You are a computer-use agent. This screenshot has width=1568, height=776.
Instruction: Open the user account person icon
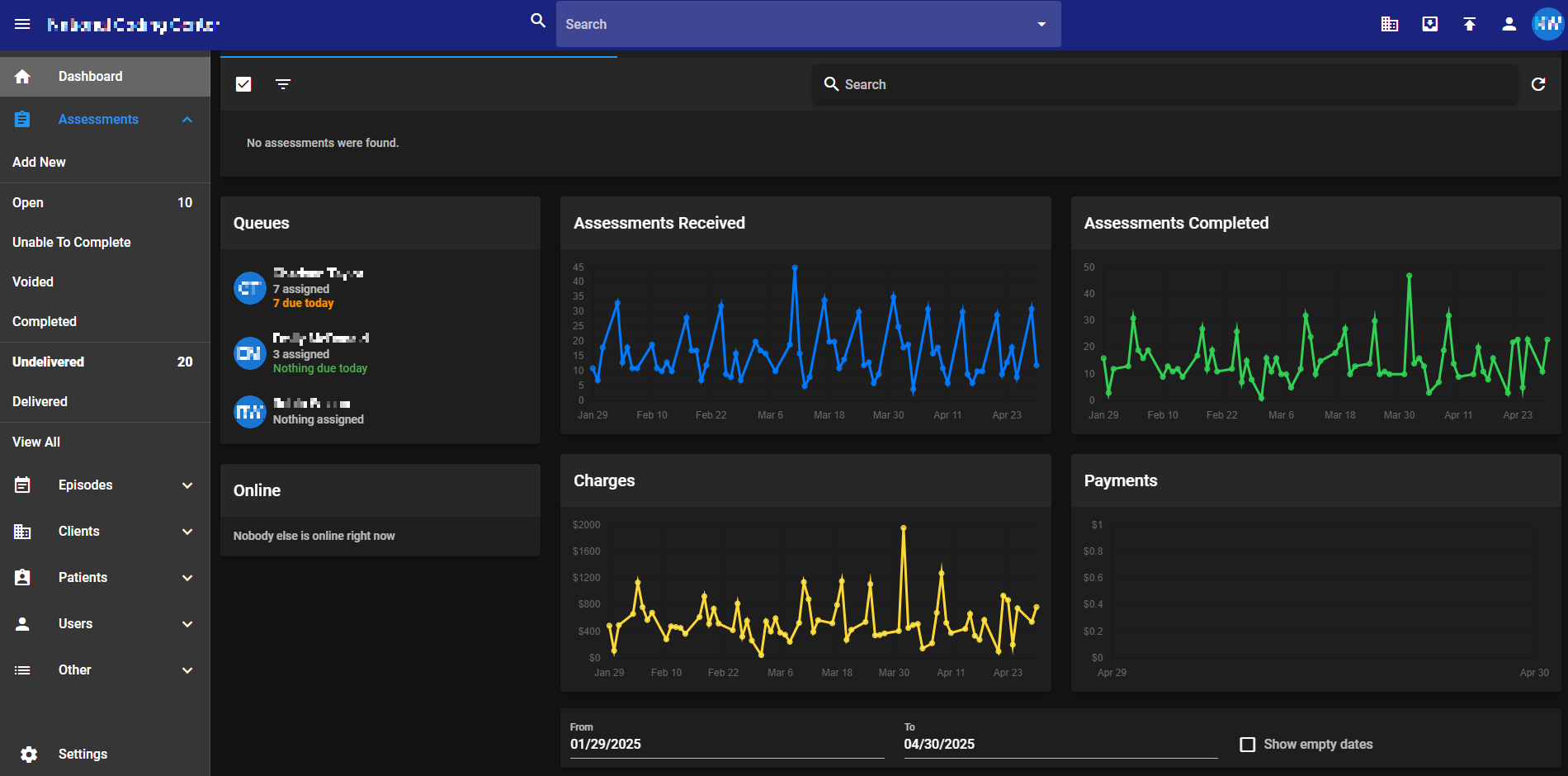1509,24
